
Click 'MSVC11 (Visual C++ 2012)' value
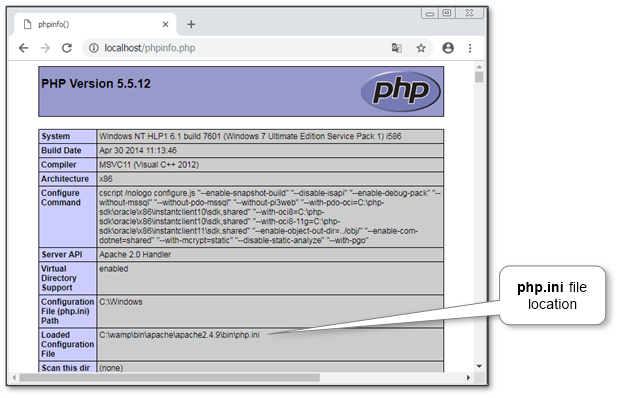click(x=149, y=165)
